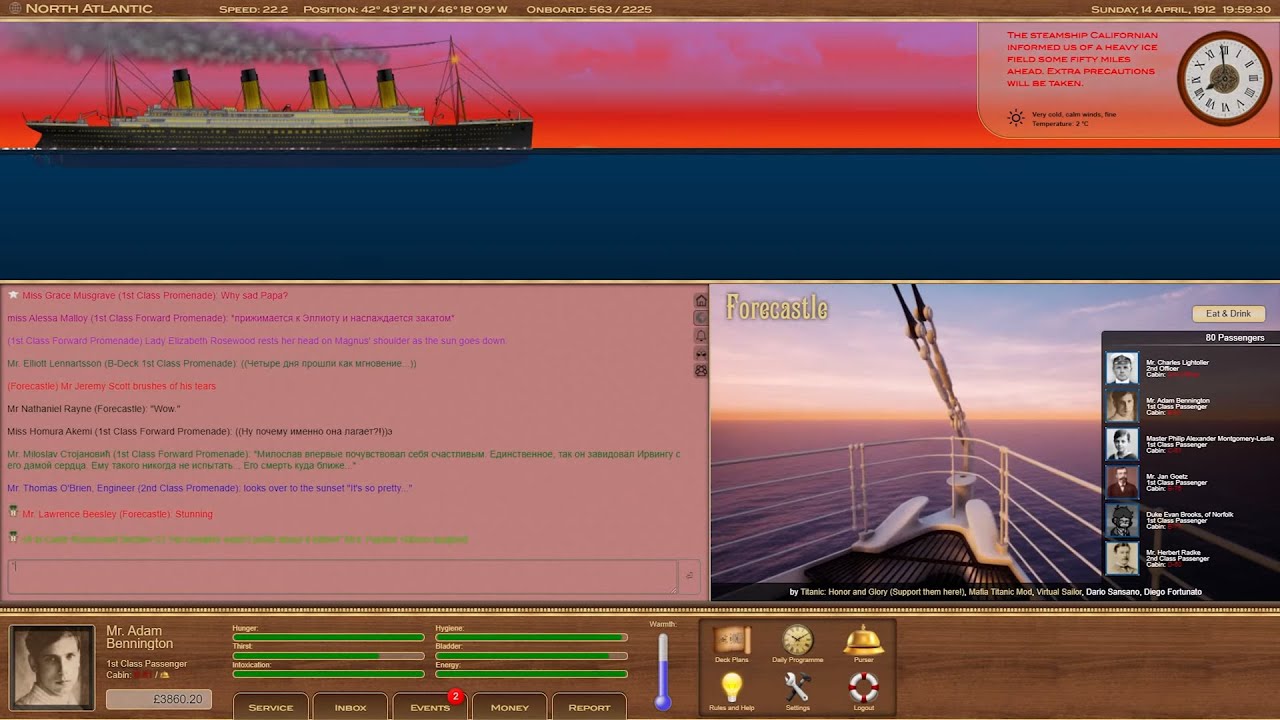Click the Energy status bar
The height and width of the screenshot is (720, 1280).
(x=531, y=674)
